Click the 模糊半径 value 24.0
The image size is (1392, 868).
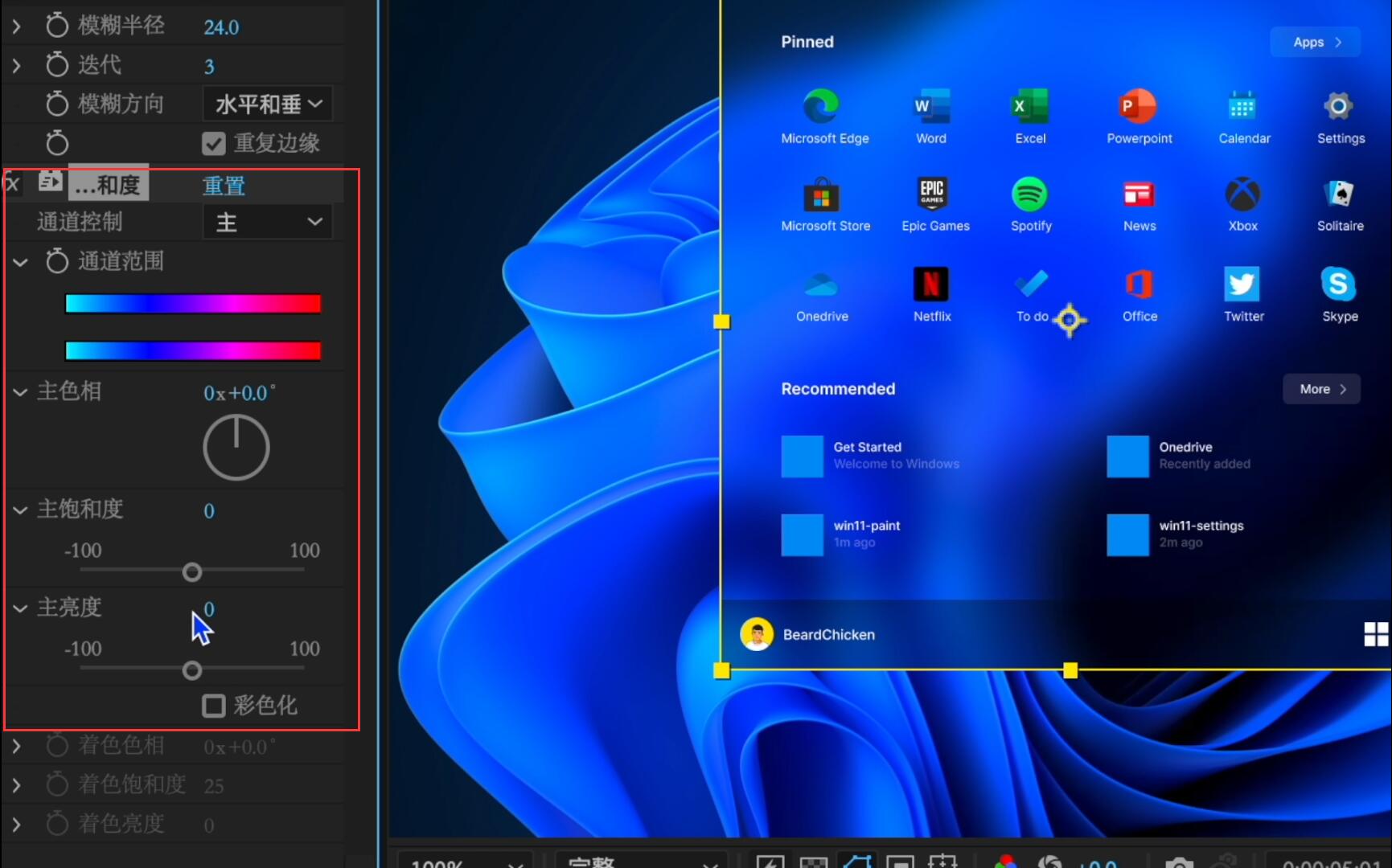click(221, 27)
